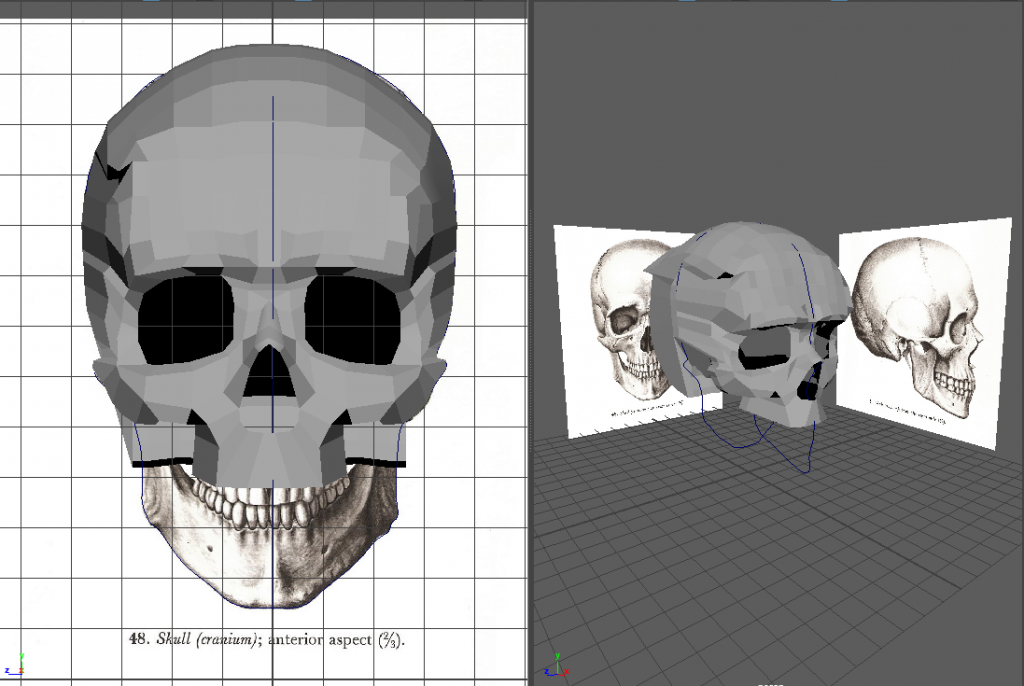This screenshot has height=686, width=1024.
Task: Click the black gap at the skull's upper-left temple
Action: pyautogui.click(x=117, y=172)
